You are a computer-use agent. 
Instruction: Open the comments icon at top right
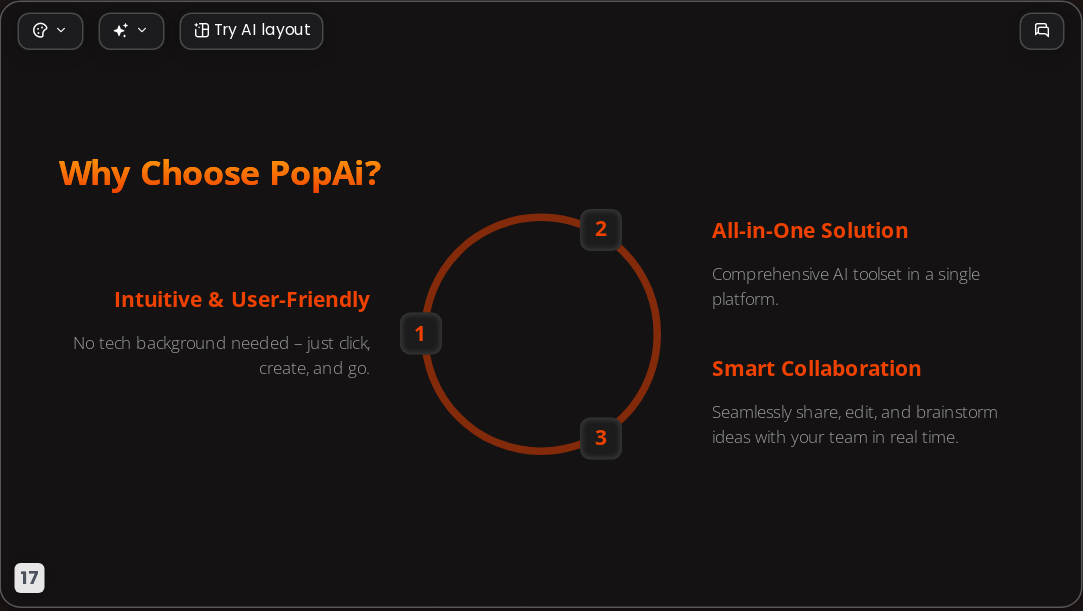point(1042,30)
